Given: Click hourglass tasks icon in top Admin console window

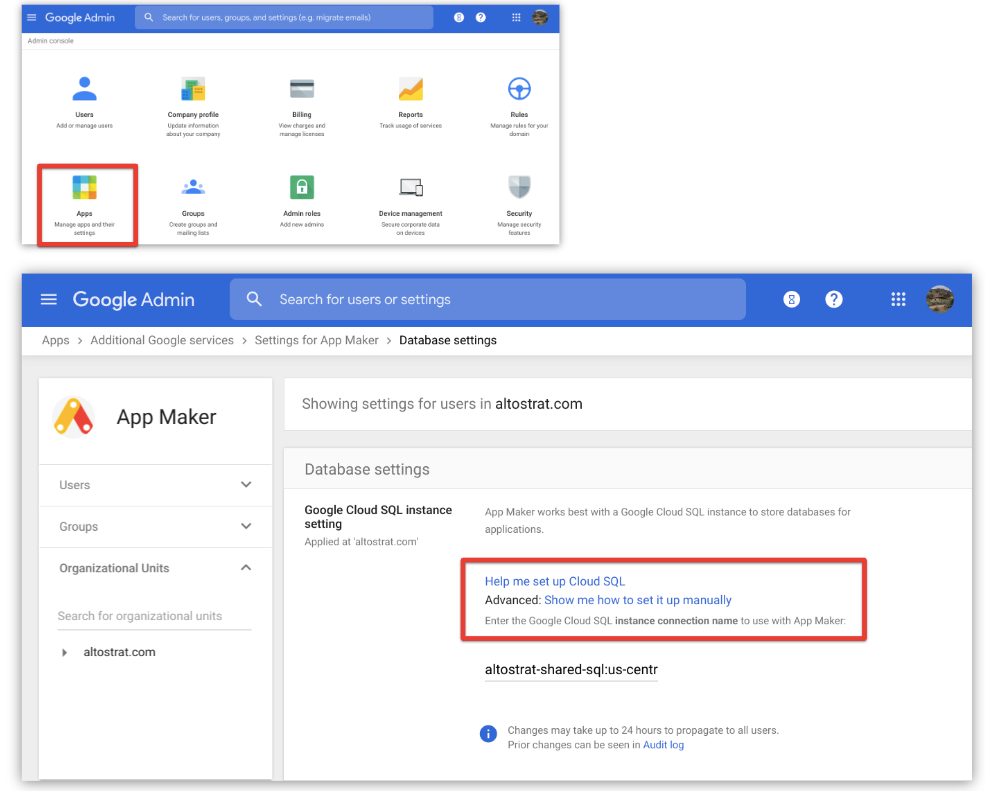Looking at the screenshot, I should click(459, 18).
